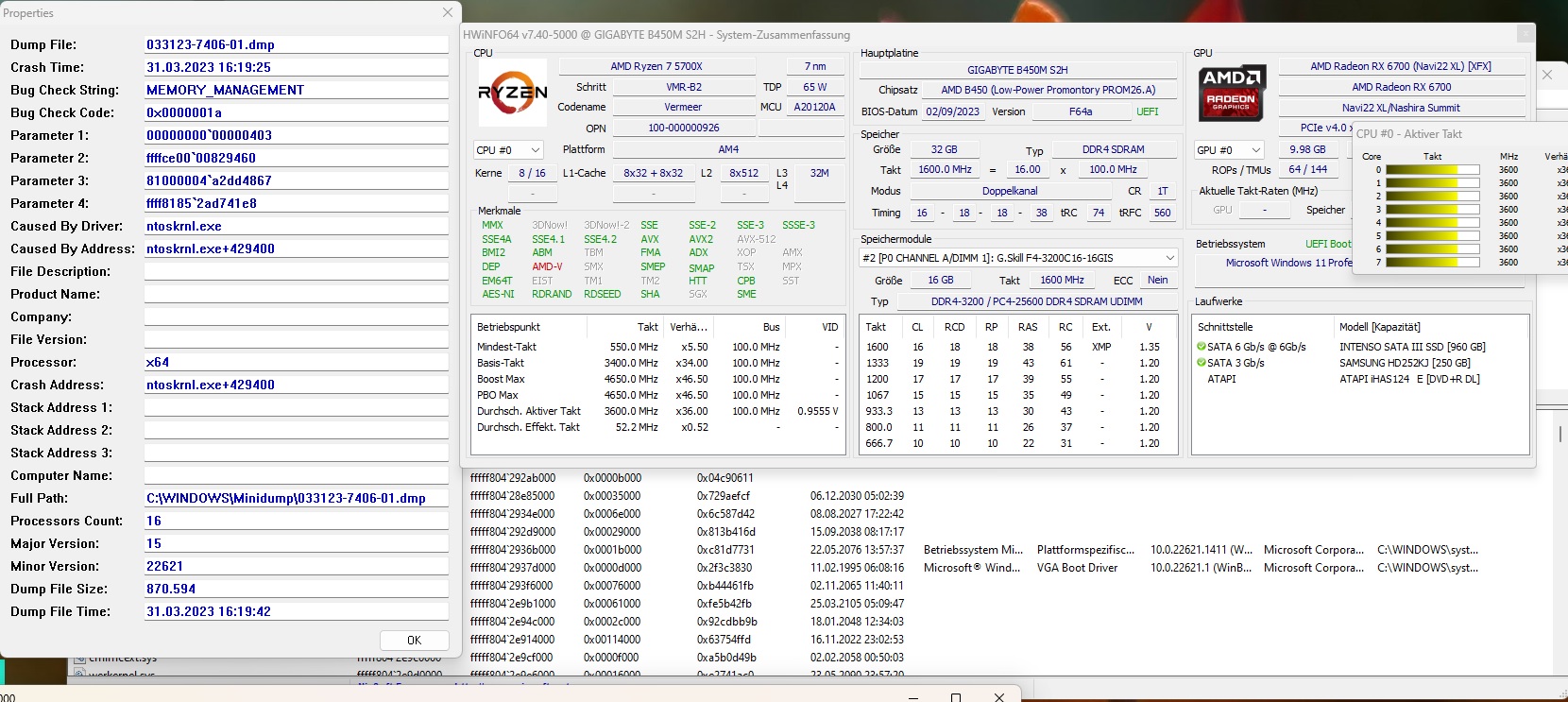Click the Caused By Driver ntoskrnl.exe field

point(297,226)
